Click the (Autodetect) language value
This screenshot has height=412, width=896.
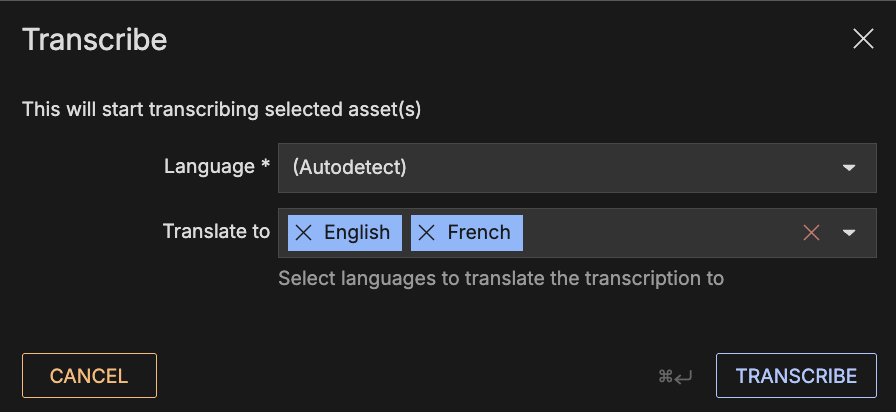(x=349, y=168)
